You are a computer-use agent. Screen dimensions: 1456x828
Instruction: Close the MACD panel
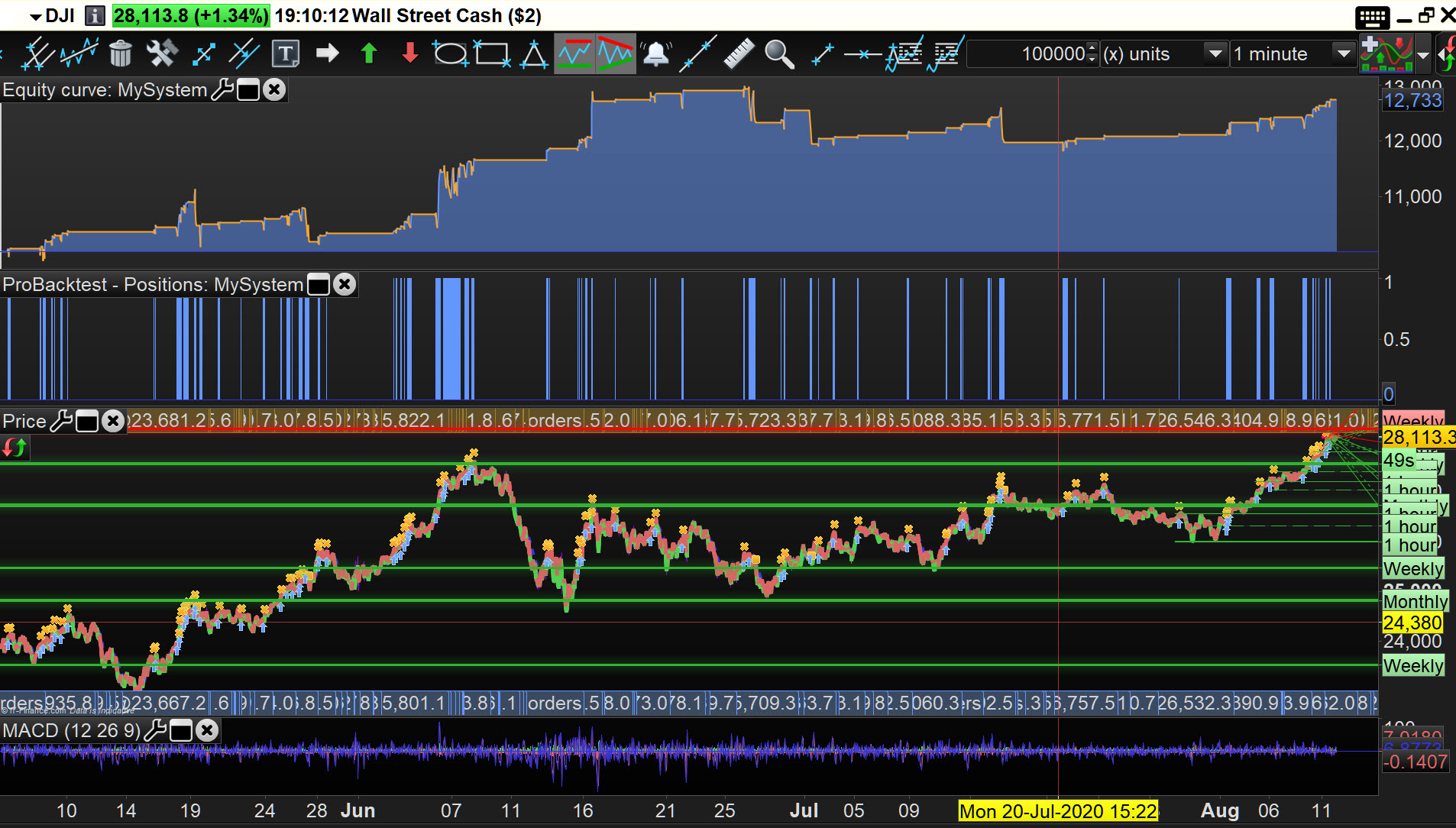click(x=207, y=730)
